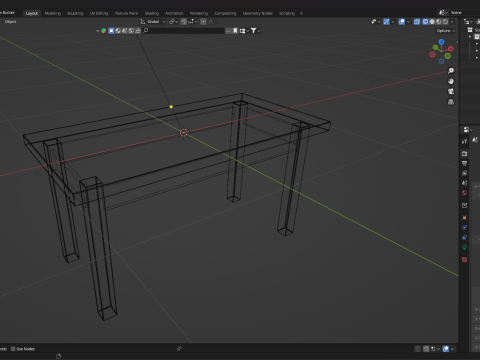This screenshot has width=480, height=360.
Task: Click the blue Z axis gizmo handle
Action: pos(441,42)
